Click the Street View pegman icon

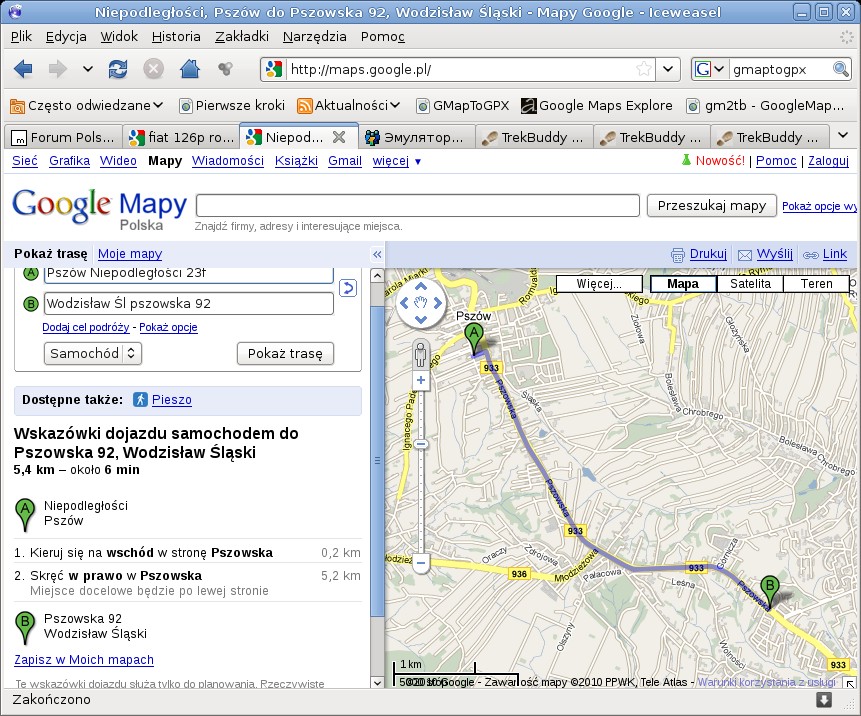pos(421,355)
